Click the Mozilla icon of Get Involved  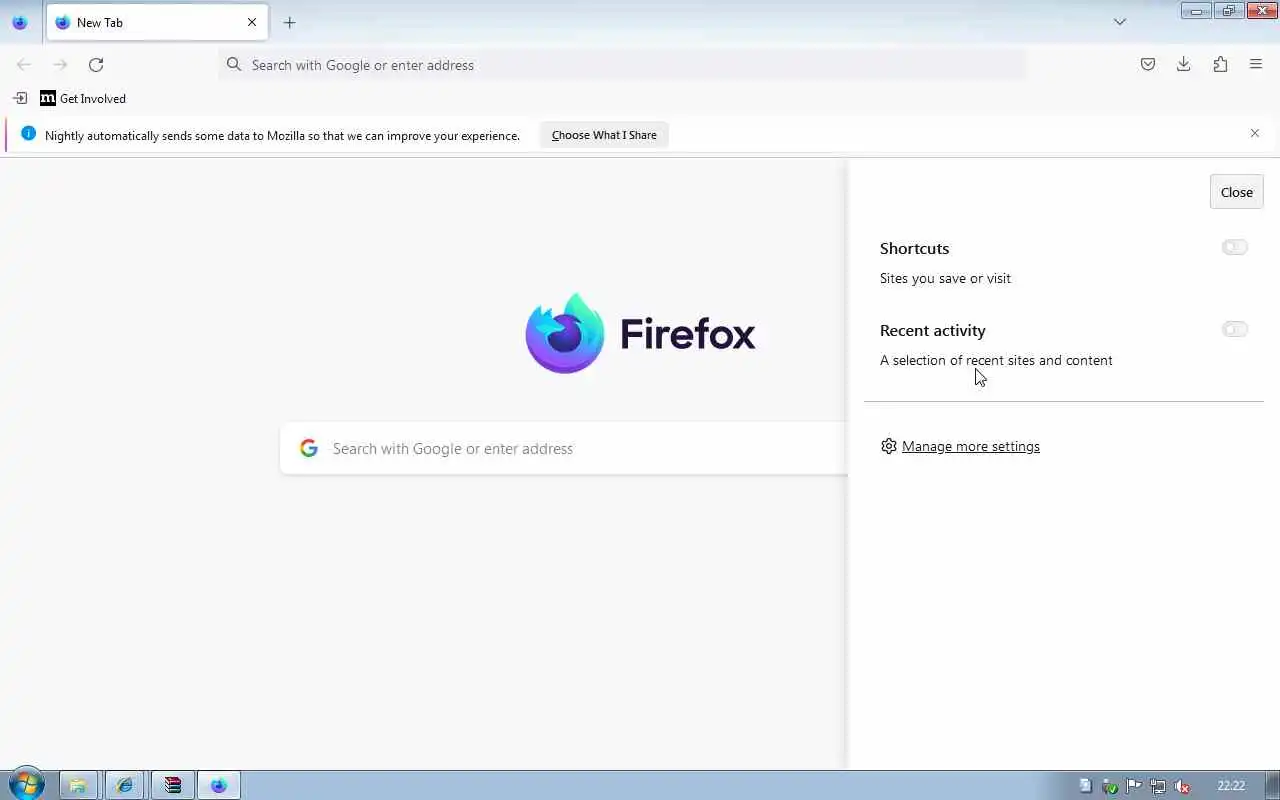tap(47, 98)
